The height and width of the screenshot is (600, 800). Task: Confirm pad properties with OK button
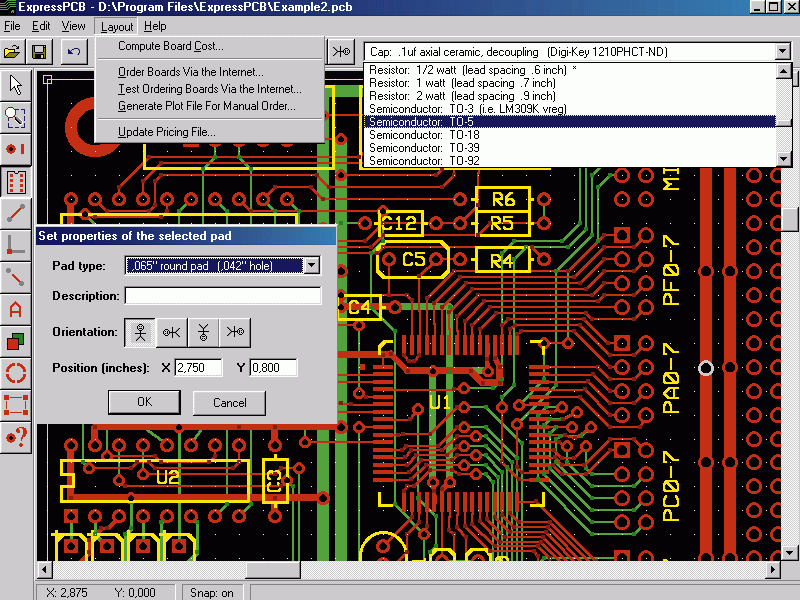(x=144, y=402)
